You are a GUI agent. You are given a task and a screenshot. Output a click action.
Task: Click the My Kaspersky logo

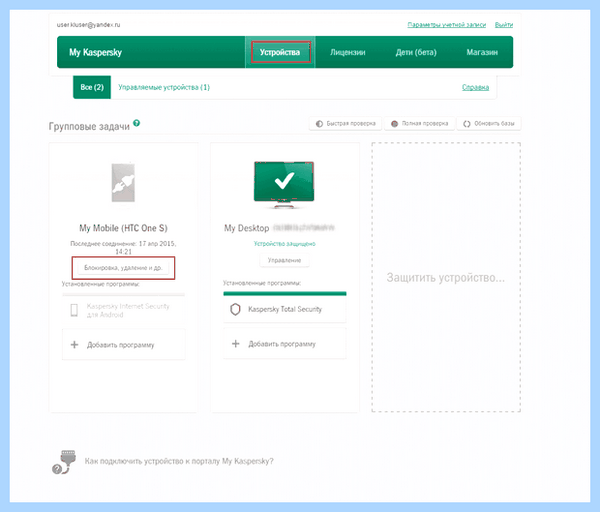tap(95, 52)
